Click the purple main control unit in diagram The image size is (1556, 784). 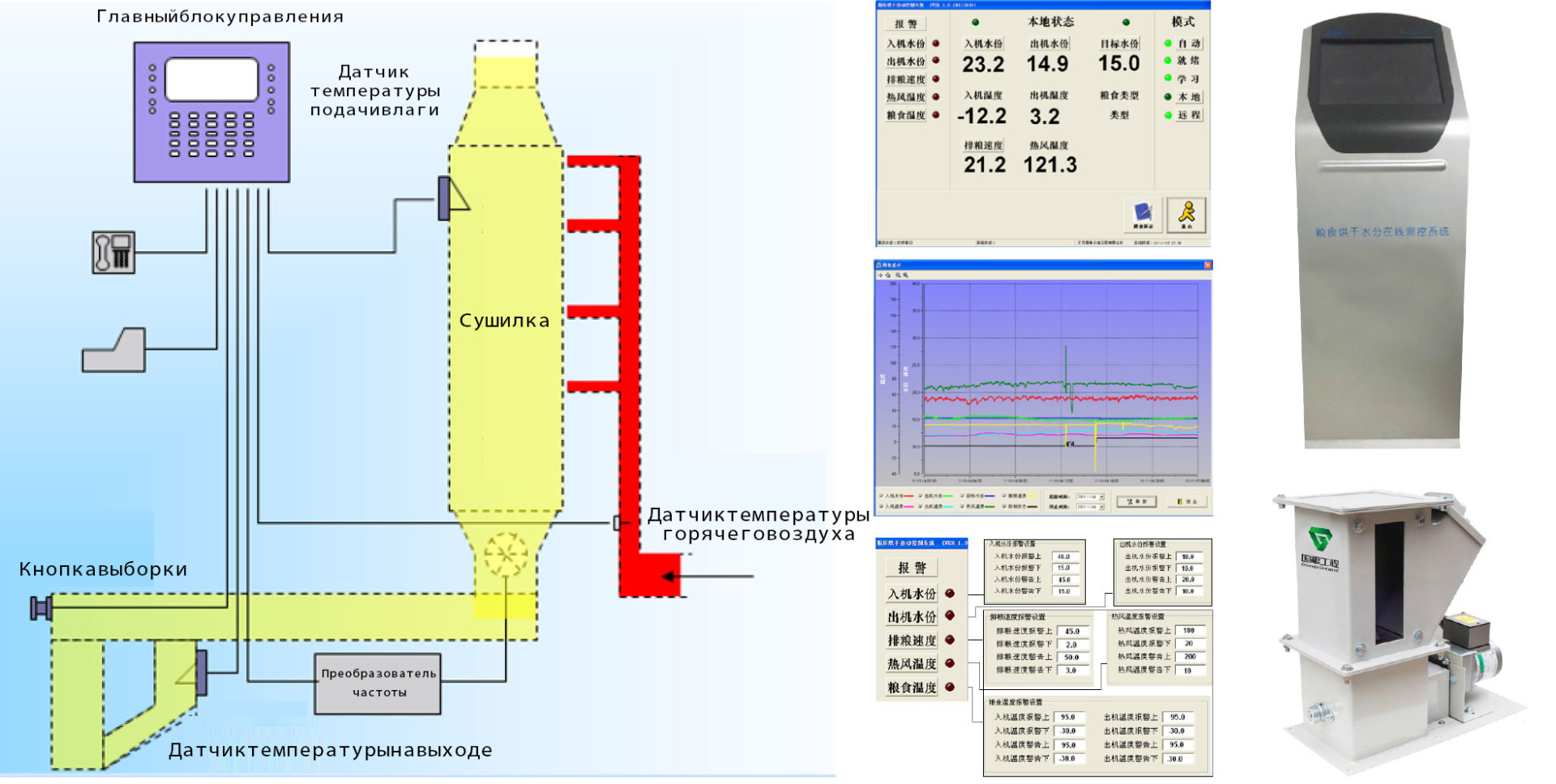[x=212, y=112]
